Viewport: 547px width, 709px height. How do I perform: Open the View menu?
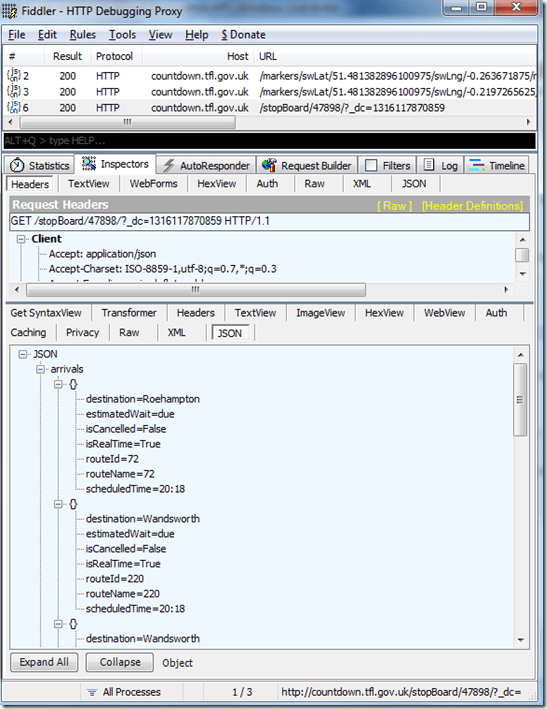pyautogui.click(x=160, y=35)
